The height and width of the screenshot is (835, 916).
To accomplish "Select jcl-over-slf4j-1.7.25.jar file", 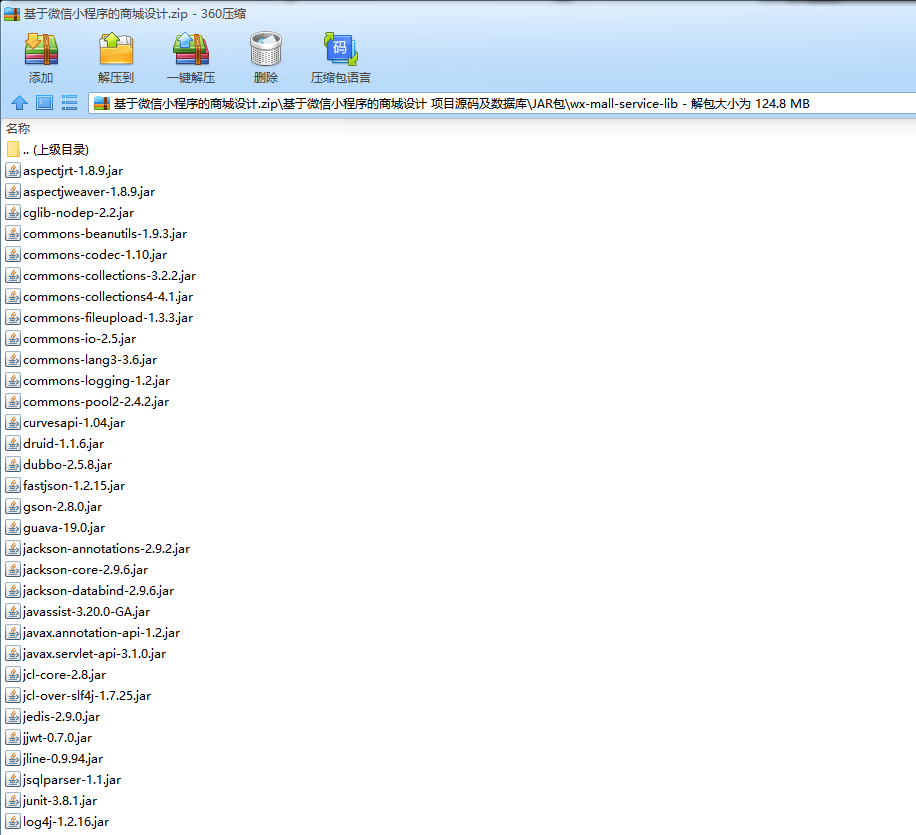I will [79, 696].
